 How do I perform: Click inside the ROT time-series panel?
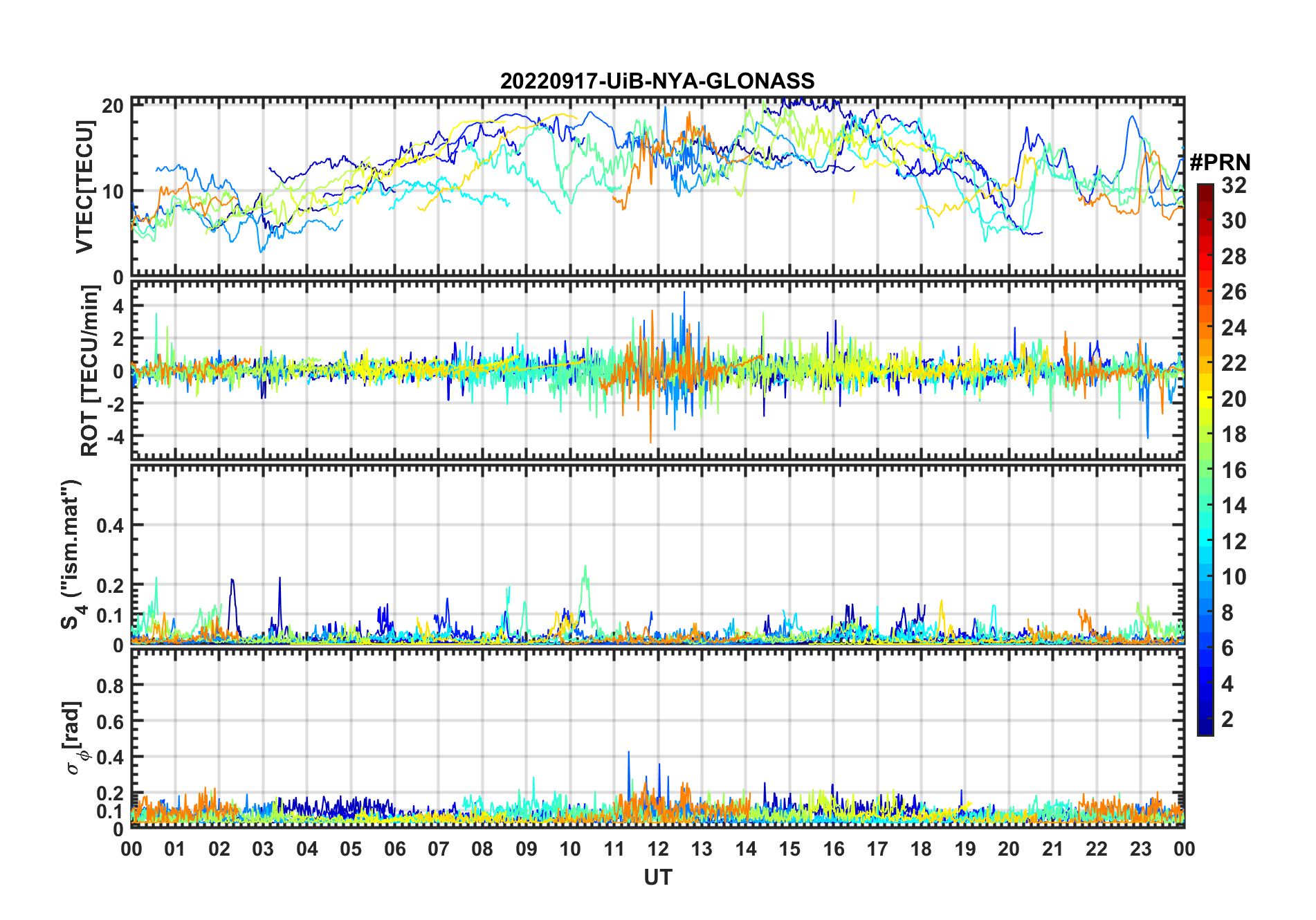(657, 370)
